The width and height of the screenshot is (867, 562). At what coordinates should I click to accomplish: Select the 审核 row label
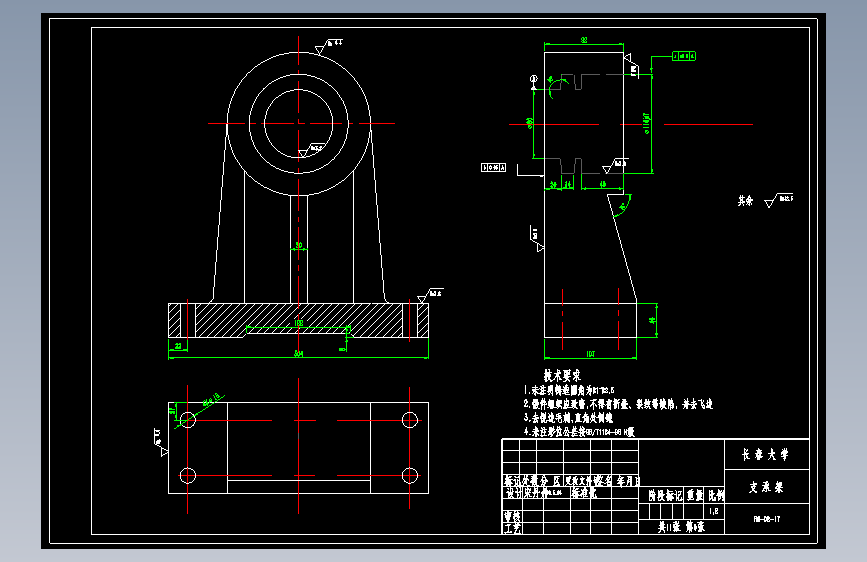(512, 517)
